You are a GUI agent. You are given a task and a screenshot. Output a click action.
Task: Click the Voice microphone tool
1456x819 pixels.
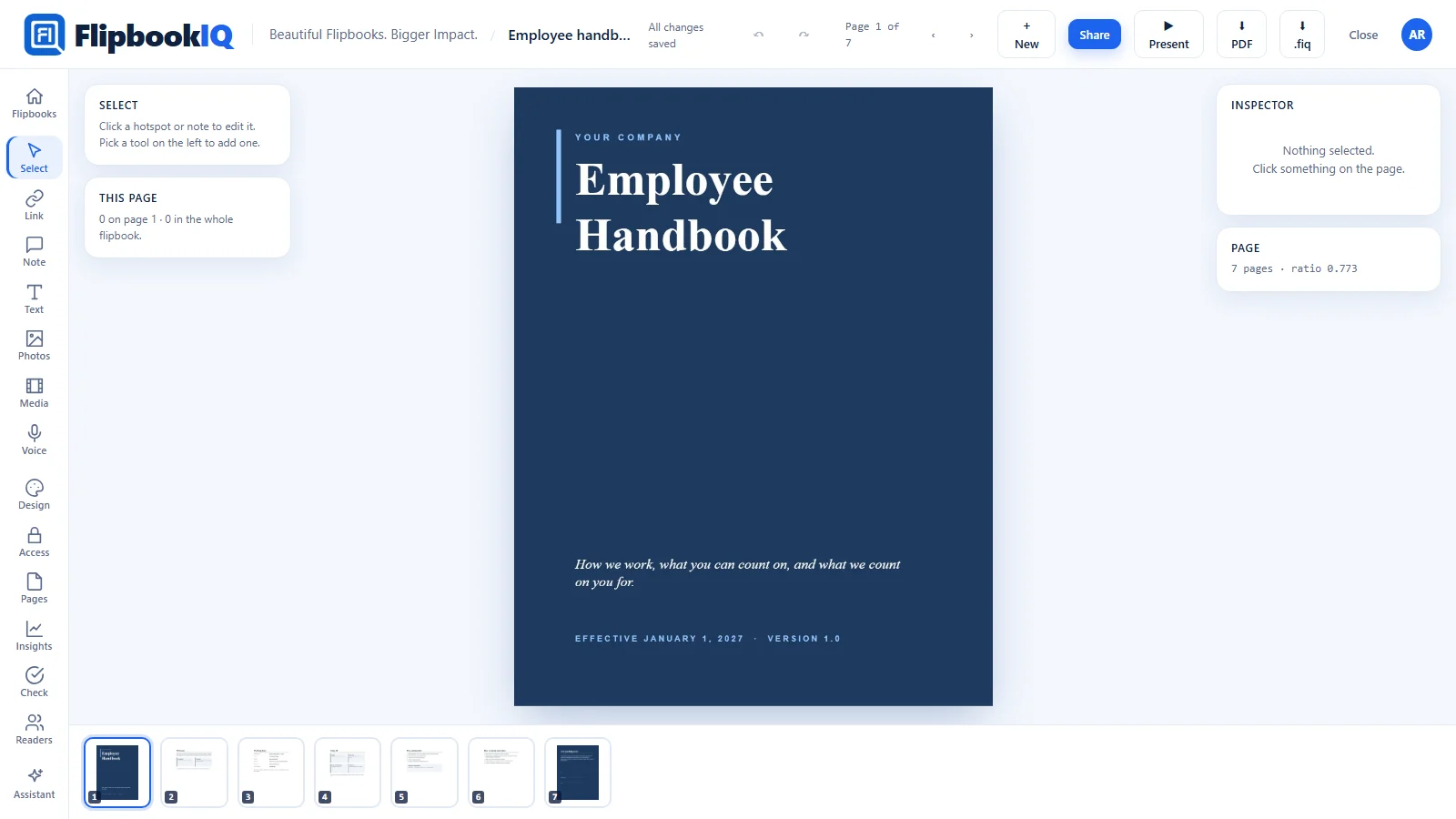tap(35, 440)
